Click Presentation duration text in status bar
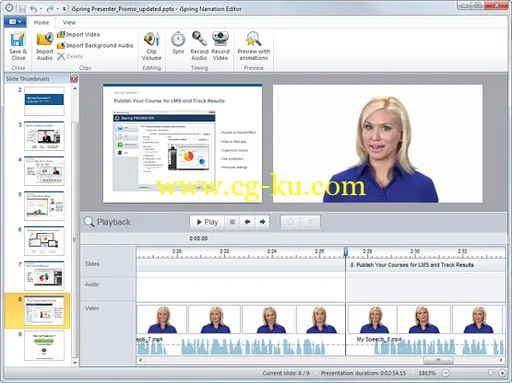The width and height of the screenshot is (512, 383). pos(363,373)
